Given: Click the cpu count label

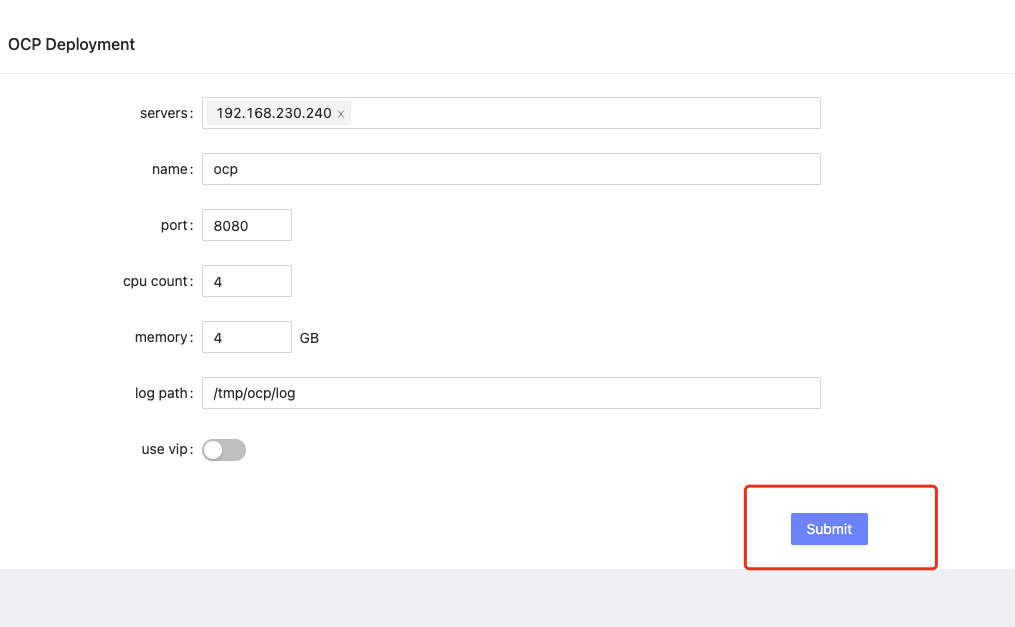Looking at the screenshot, I should 158,281.
